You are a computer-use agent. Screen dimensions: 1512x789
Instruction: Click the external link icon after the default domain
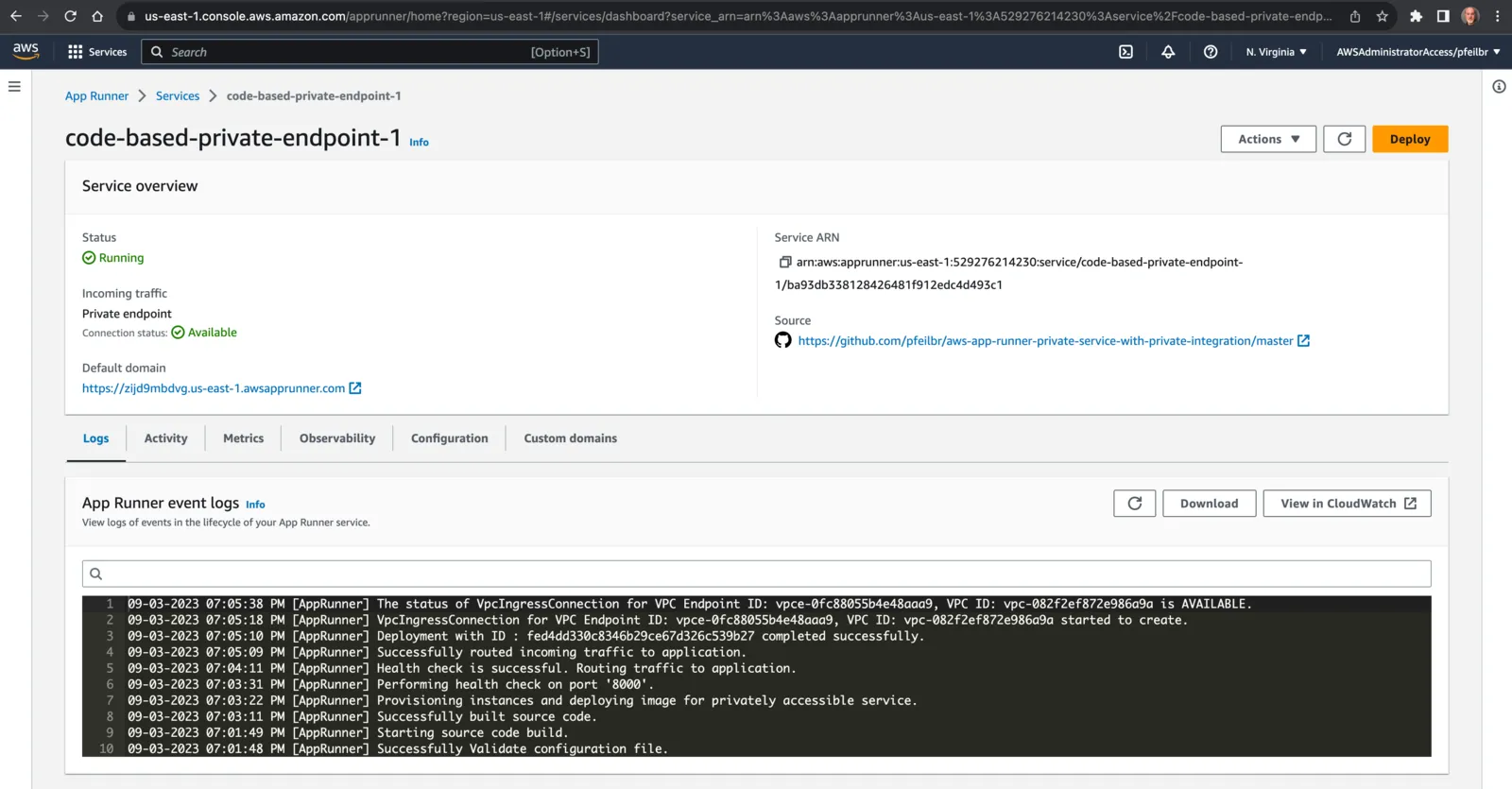355,388
